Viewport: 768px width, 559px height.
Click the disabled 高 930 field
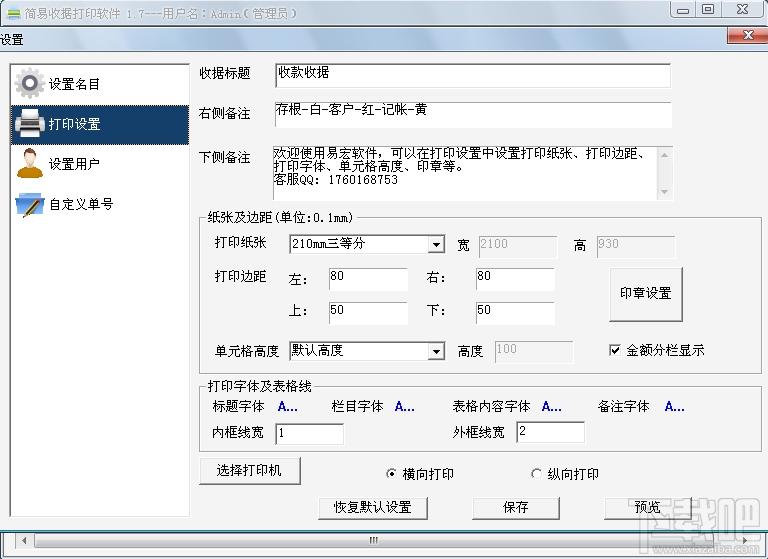point(636,246)
